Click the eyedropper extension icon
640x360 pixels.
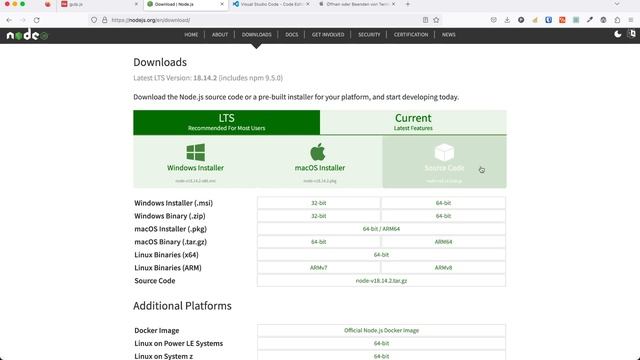click(590, 20)
